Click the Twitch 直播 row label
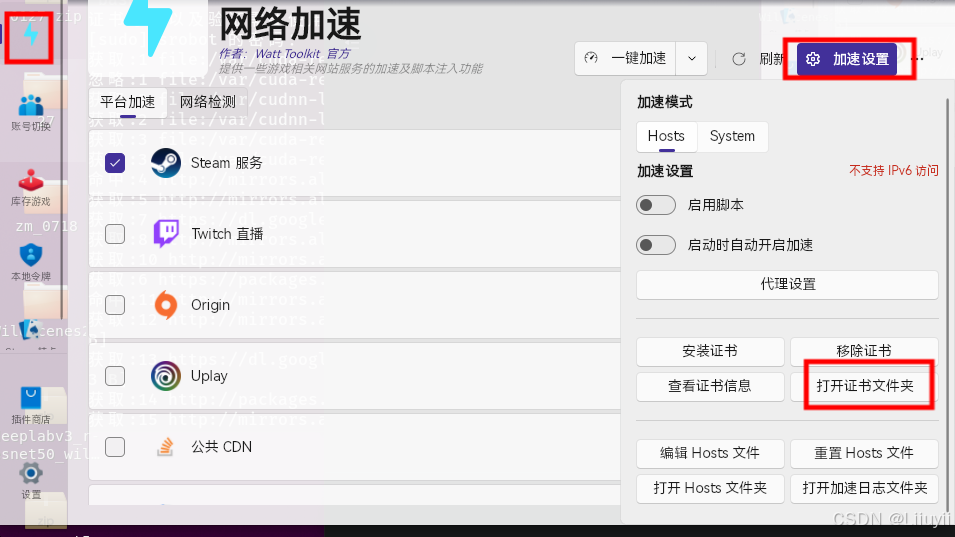The image size is (955, 537). pos(227,234)
